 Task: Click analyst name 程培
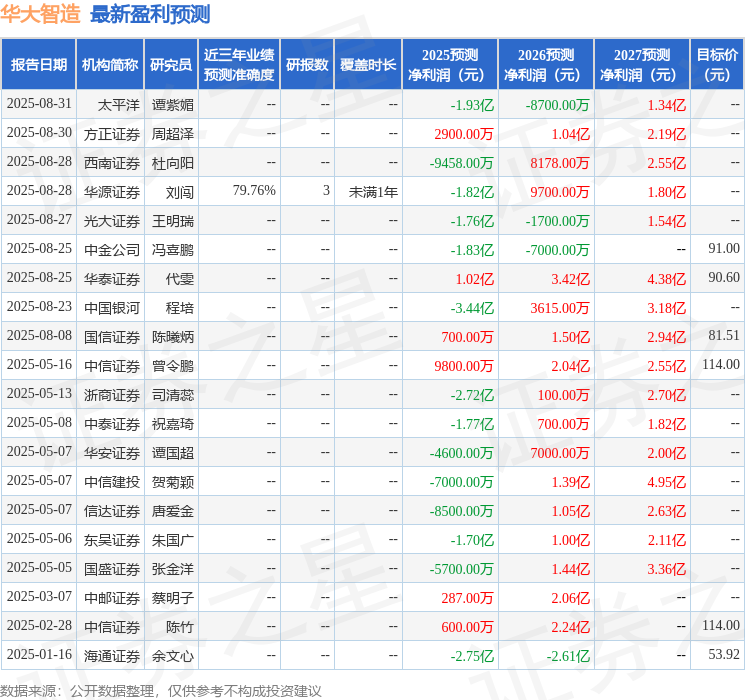click(x=180, y=308)
